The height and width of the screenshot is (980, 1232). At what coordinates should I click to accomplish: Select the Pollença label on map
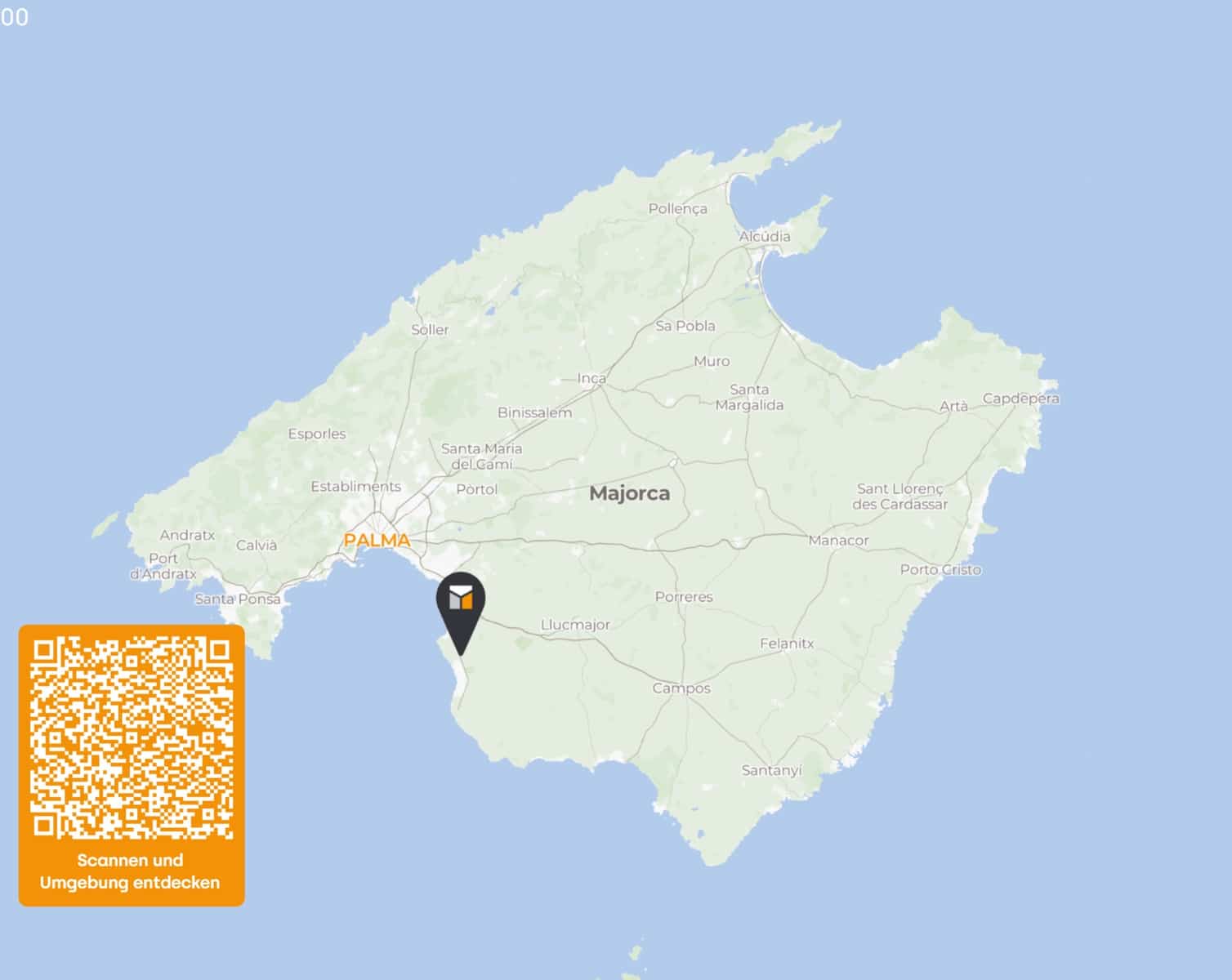(677, 209)
